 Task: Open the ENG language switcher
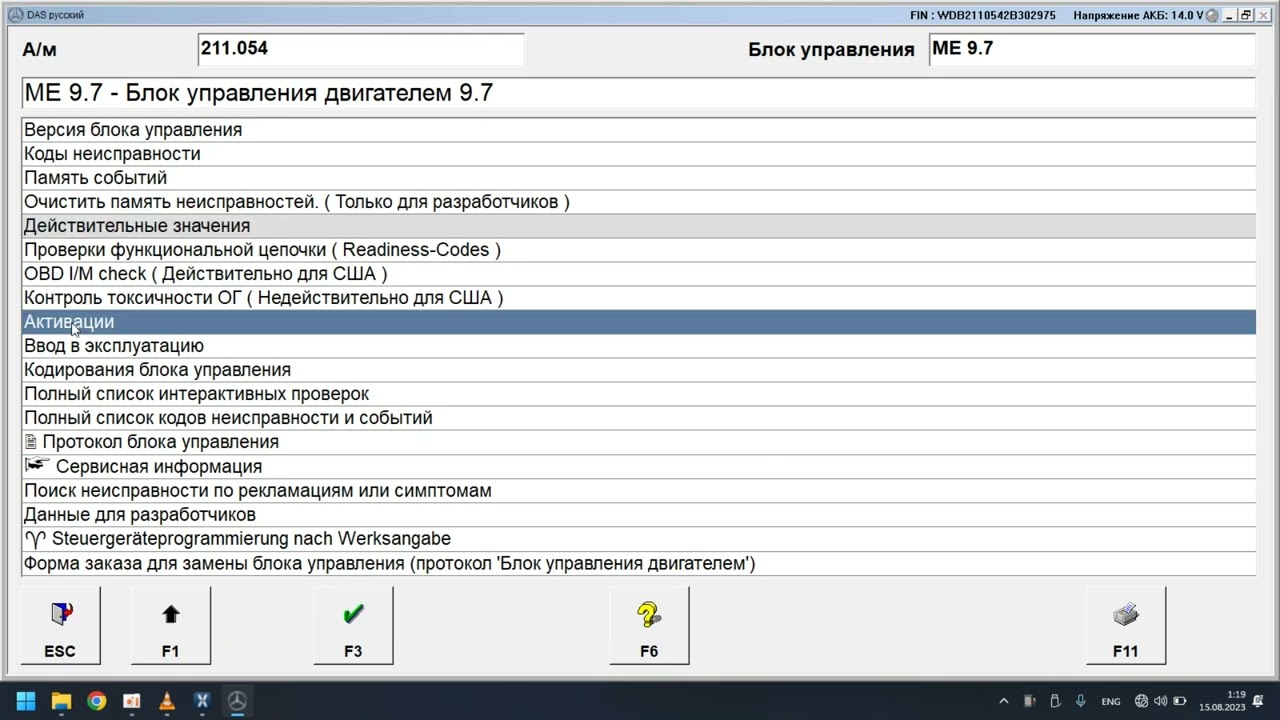coord(1111,702)
